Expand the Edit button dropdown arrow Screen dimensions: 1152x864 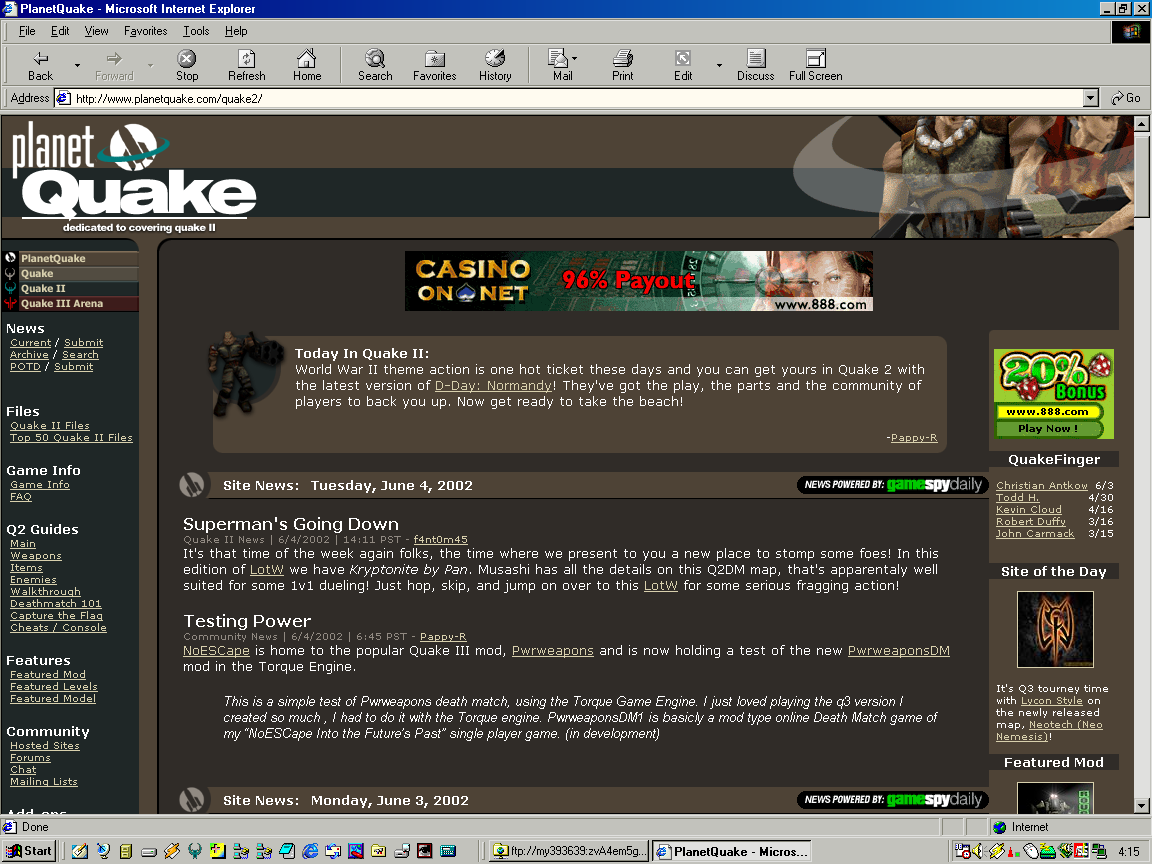coord(718,66)
